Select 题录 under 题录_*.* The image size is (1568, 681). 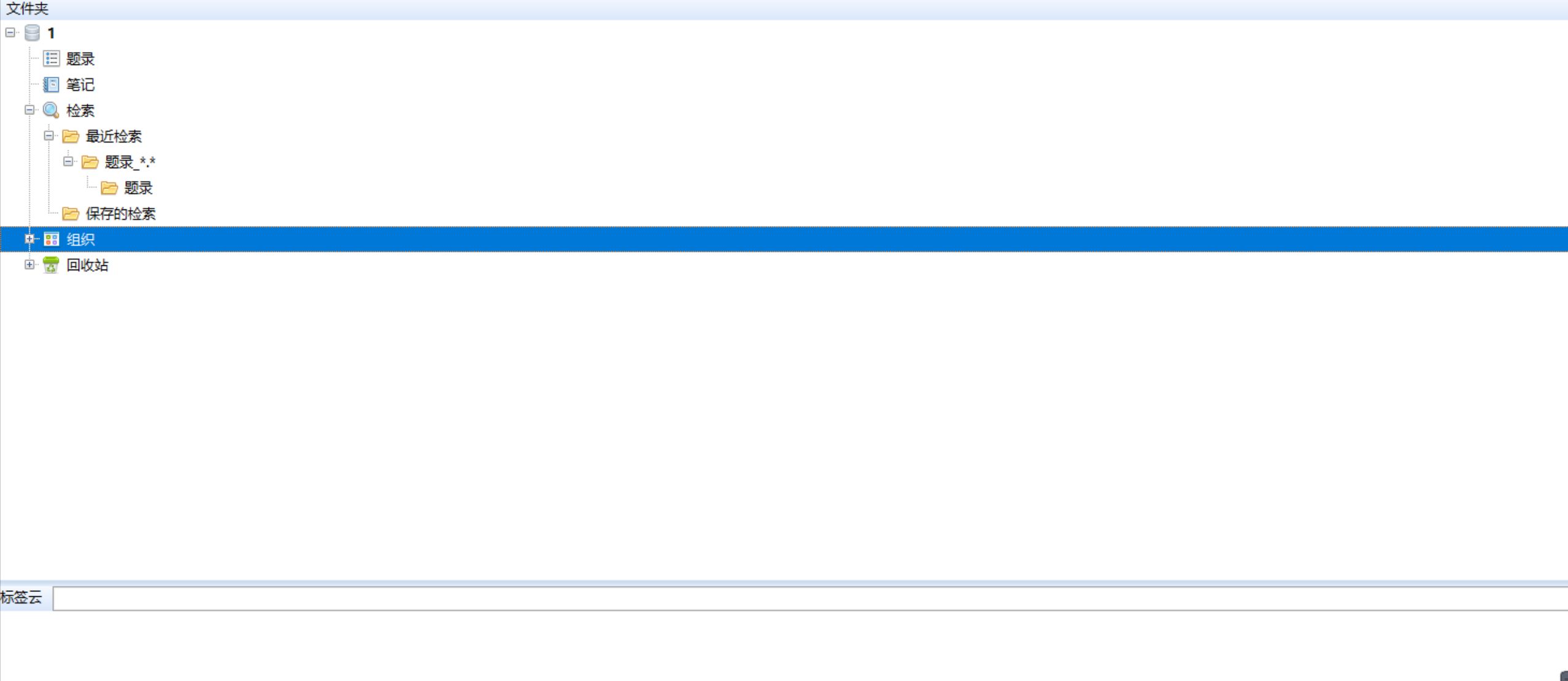pyautogui.click(x=140, y=187)
